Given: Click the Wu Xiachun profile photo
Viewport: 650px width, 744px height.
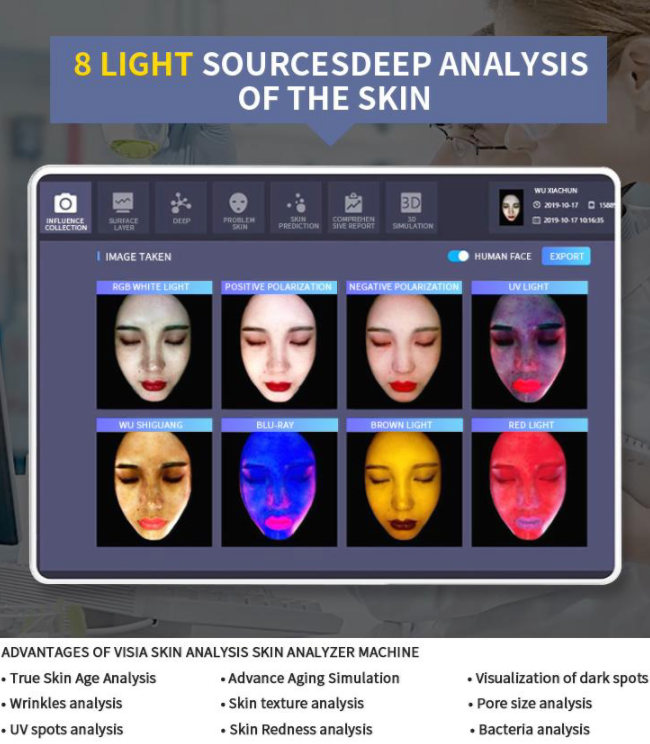Looking at the screenshot, I should (x=511, y=207).
